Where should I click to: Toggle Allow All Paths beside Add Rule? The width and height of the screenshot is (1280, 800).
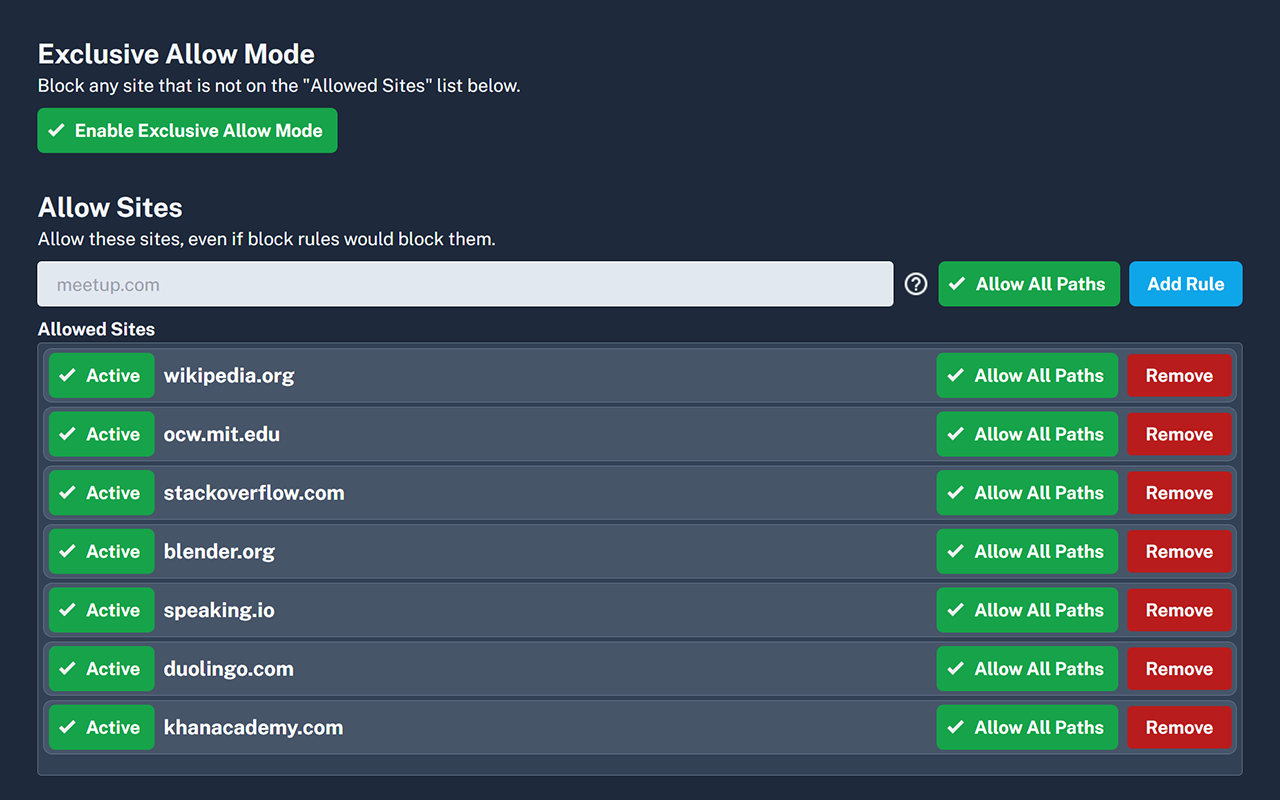point(1029,284)
